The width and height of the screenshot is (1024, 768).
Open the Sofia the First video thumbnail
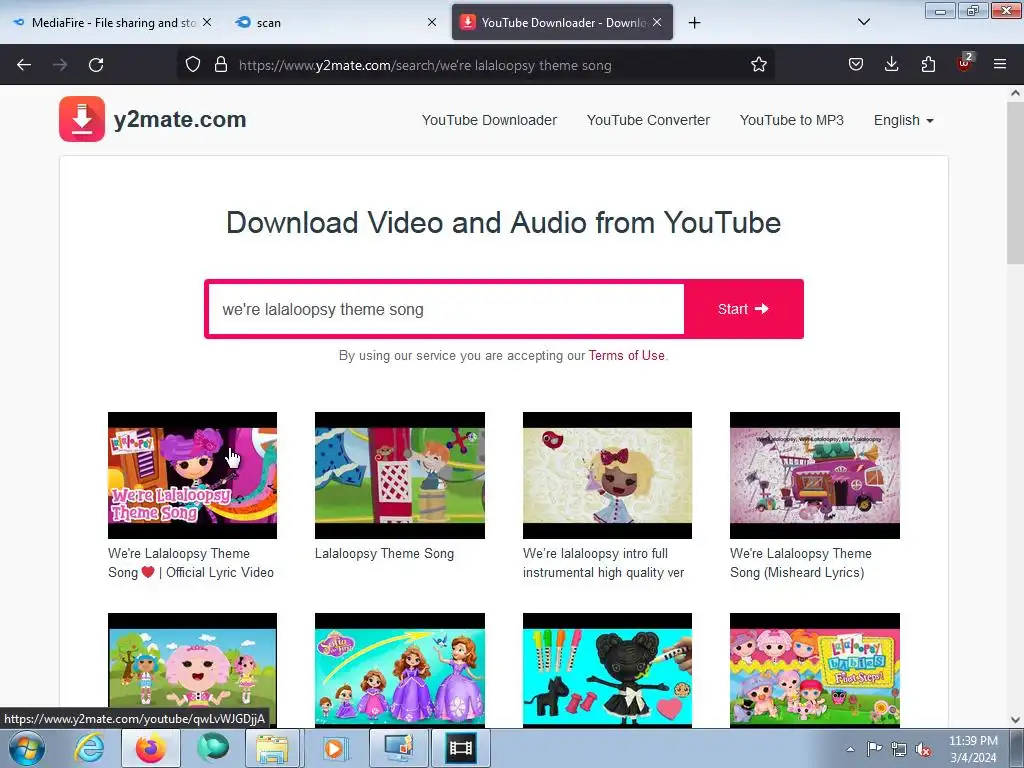tap(400, 670)
